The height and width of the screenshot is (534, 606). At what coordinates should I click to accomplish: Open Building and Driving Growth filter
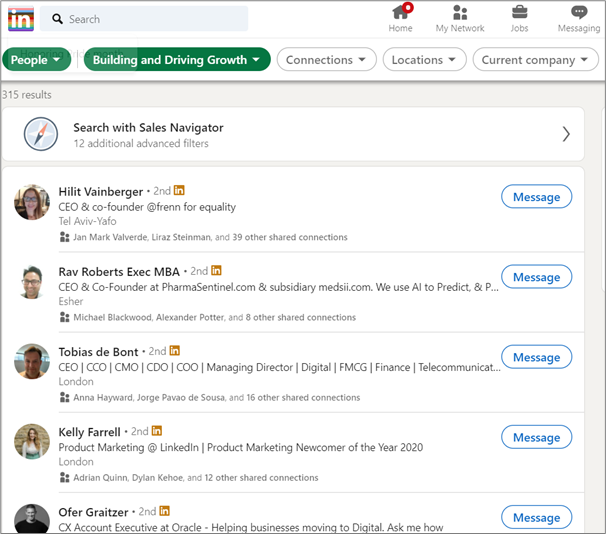[177, 60]
